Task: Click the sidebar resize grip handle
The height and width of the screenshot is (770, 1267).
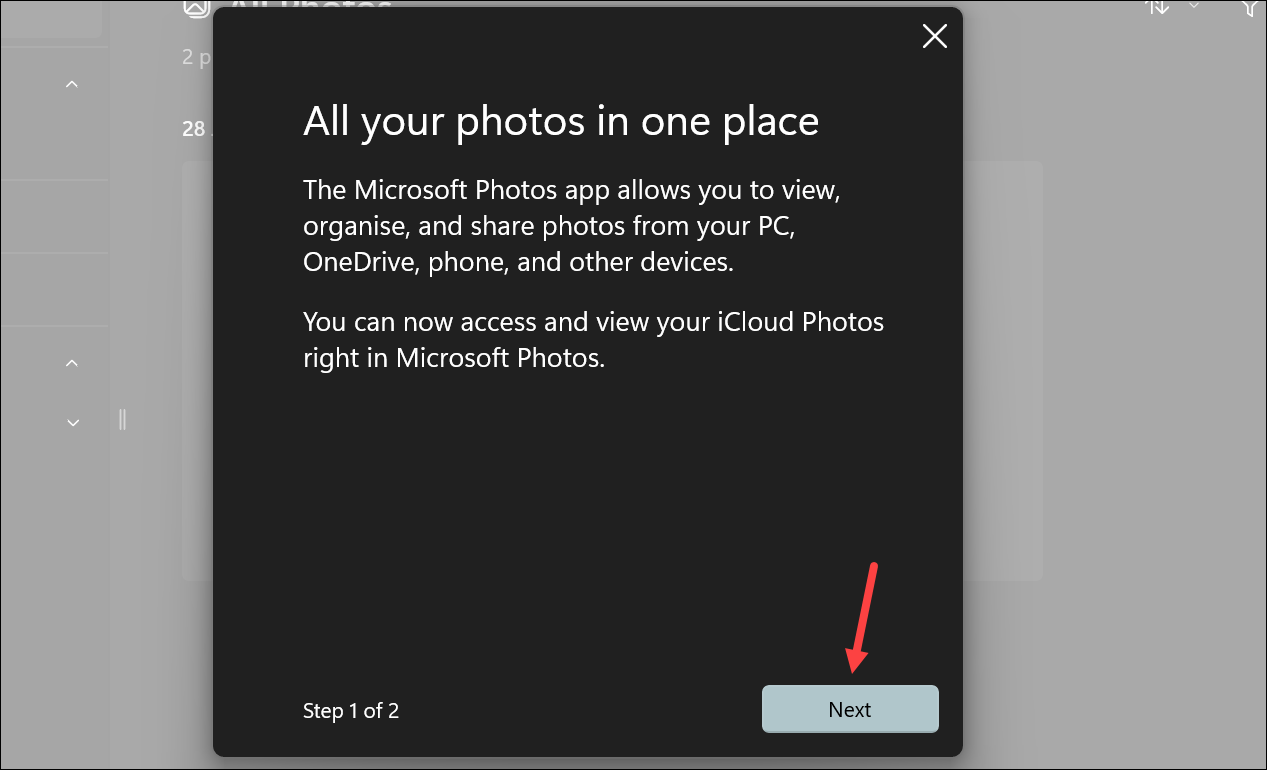Action: (122, 419)
